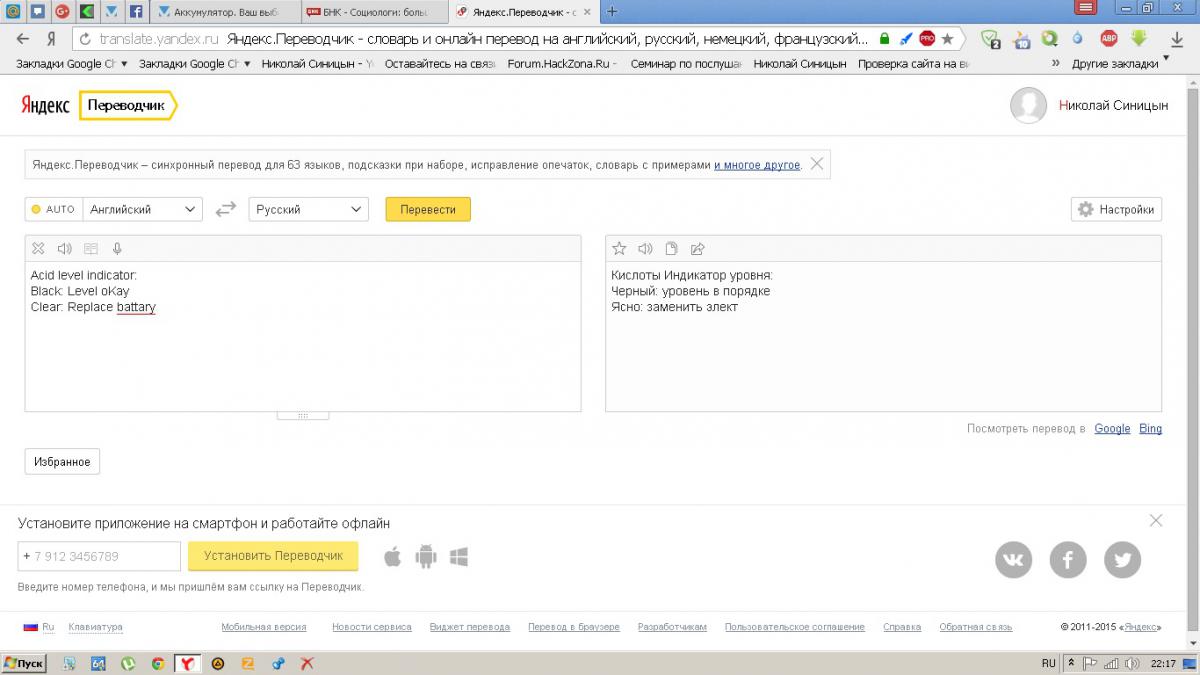Click the browser address bar
The image size is (1200, 675).
click(520, 39)
